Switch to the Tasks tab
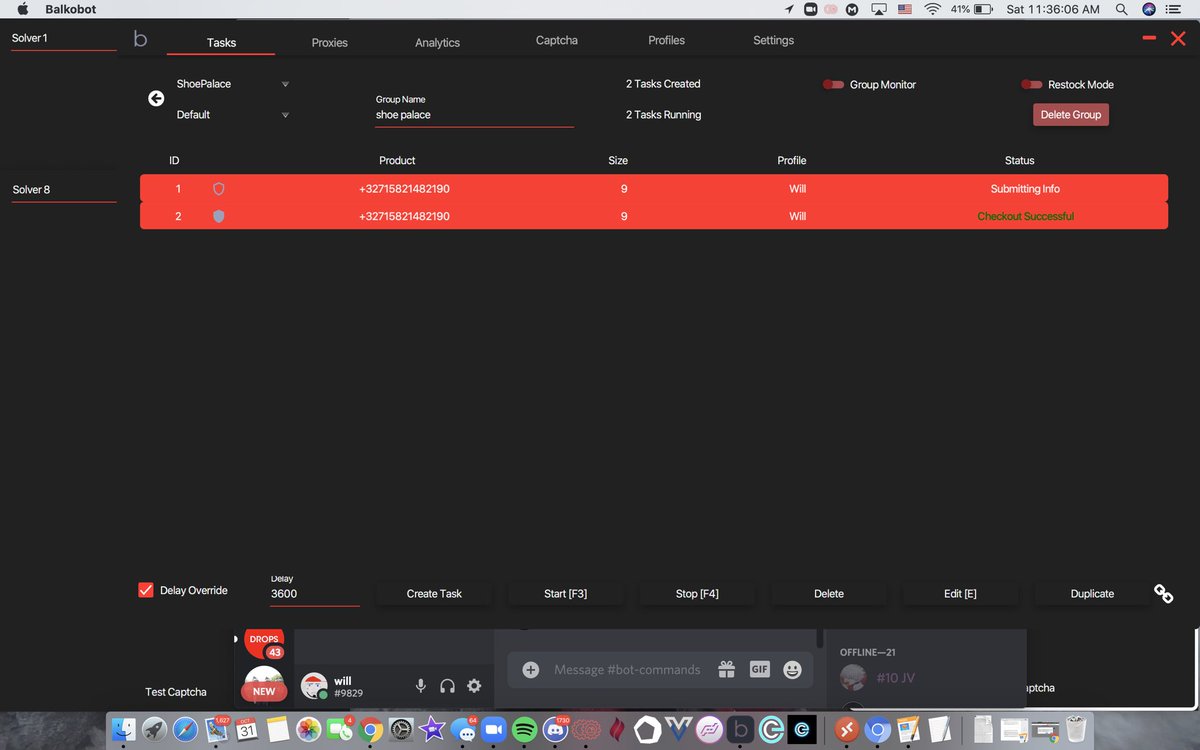 [221, 43]
